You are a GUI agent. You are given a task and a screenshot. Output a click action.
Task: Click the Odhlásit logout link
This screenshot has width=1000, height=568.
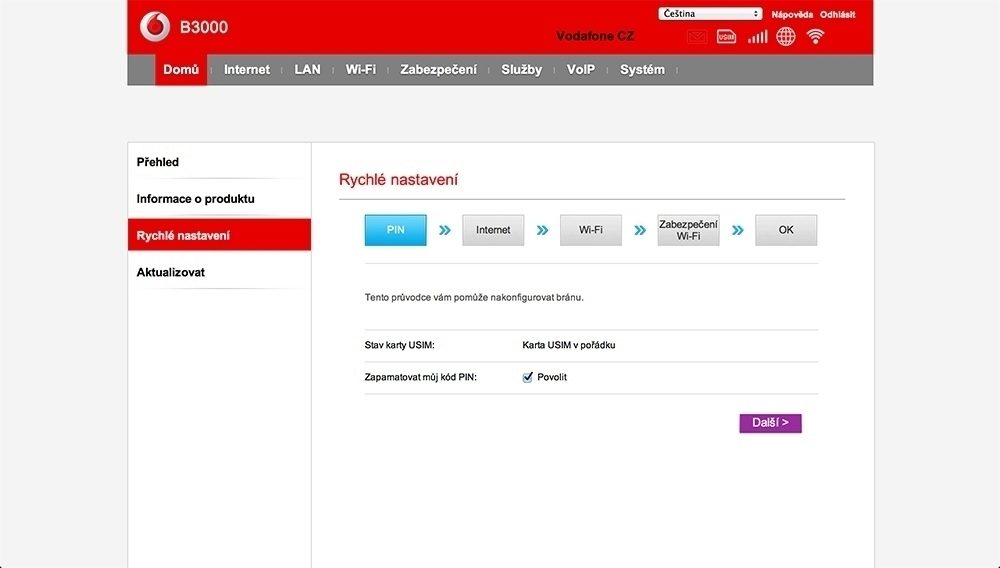click(x=837, y=15)
